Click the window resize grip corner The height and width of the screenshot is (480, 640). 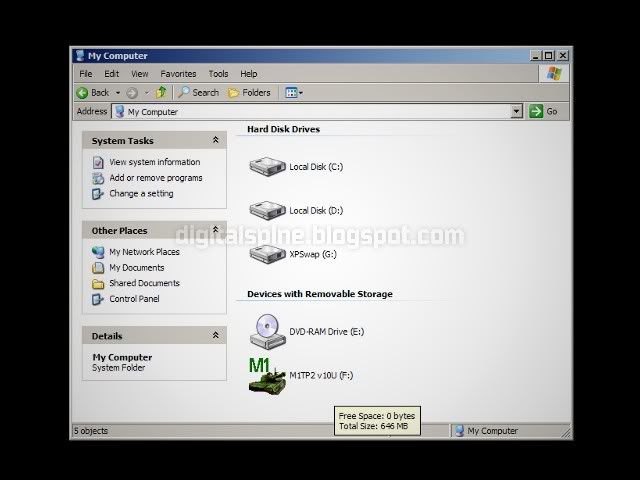point(566,432)
